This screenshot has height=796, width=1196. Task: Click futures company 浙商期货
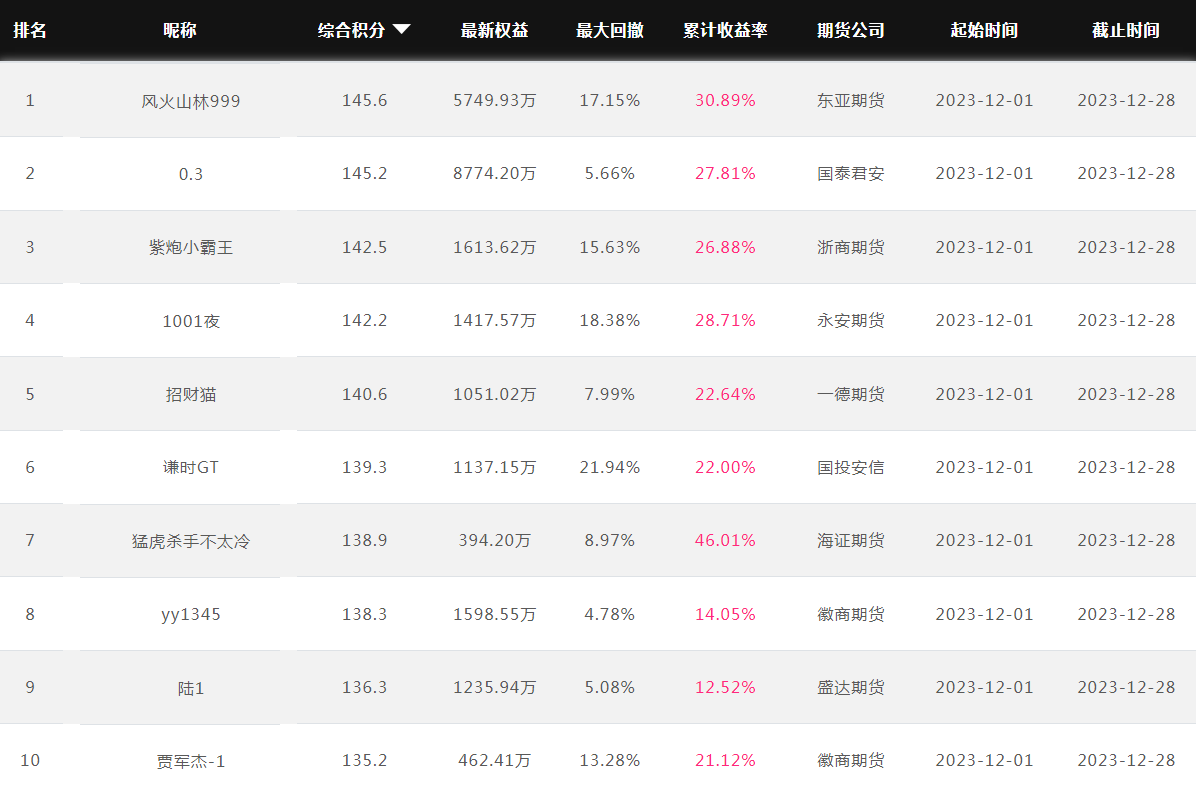tap(850, 247)
